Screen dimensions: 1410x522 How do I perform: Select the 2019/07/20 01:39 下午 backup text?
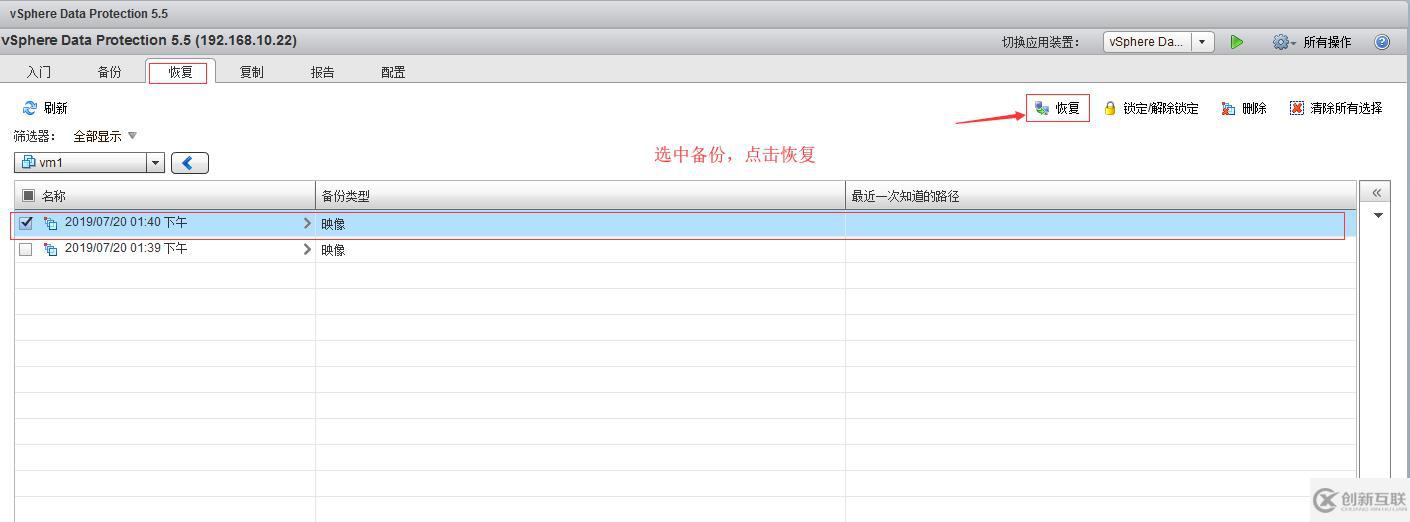pyautogui.click(x=126, y=248)
